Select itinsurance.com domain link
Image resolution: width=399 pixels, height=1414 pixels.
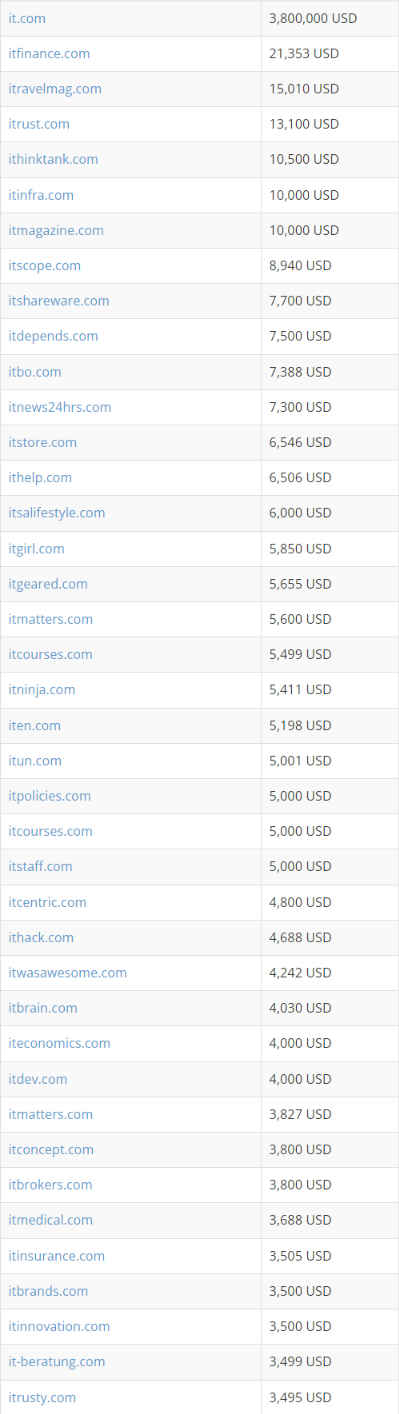pyautogui.click(x=57, y=1256)
